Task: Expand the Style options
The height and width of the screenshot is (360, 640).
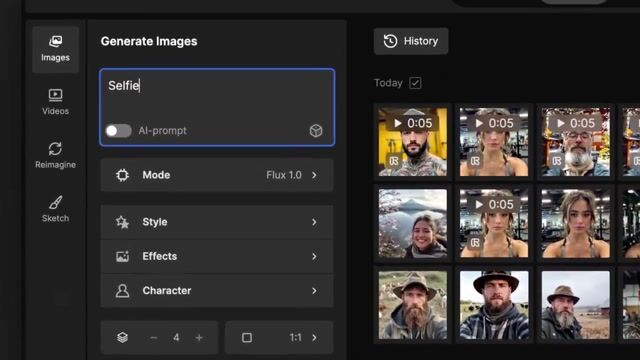Action: [217, 222]
